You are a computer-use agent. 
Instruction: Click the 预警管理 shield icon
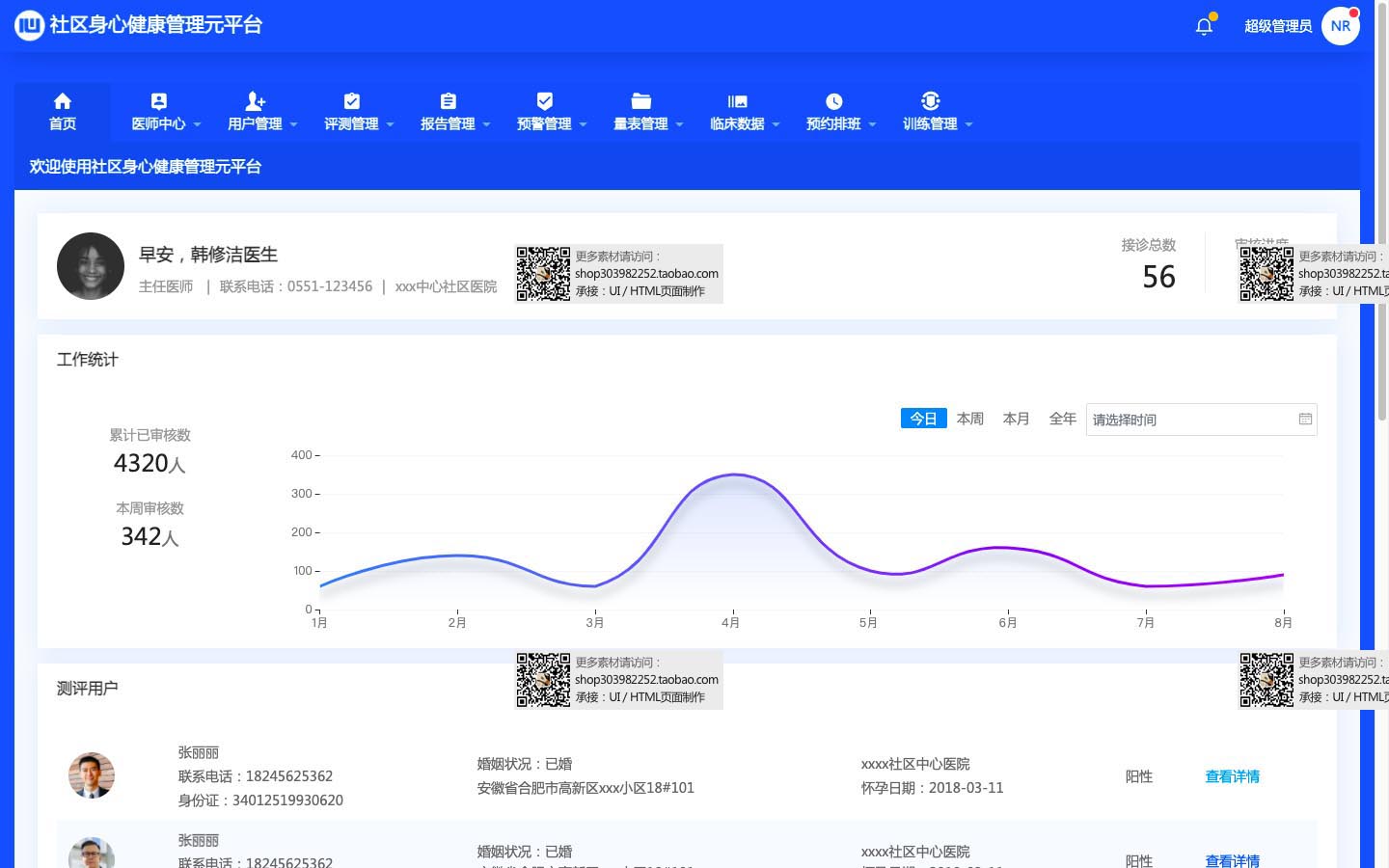click(x=545, y=101)
